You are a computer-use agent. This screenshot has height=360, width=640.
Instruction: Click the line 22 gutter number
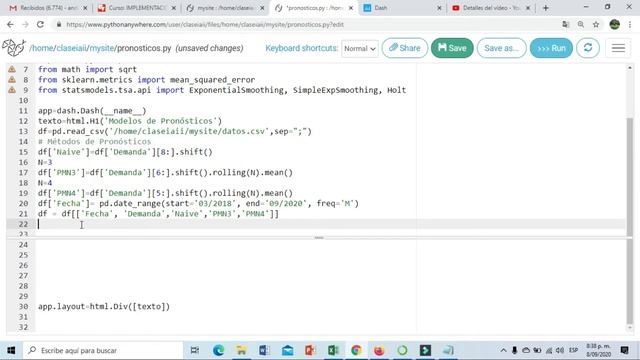23,224
